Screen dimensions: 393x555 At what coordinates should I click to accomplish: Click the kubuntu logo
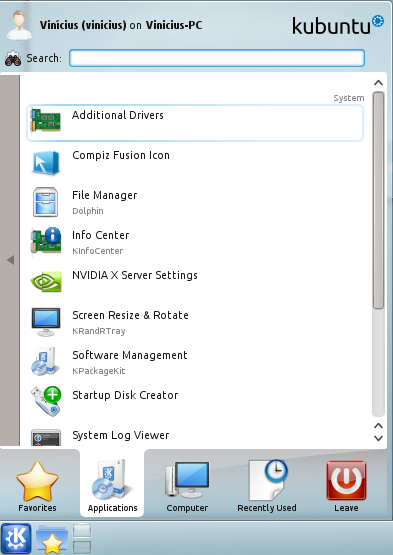338,25
